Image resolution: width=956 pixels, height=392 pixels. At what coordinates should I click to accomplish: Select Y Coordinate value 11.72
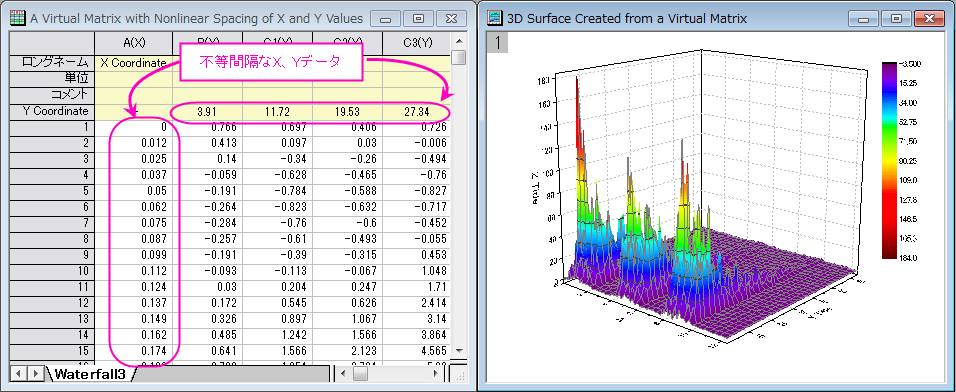coord(277,113)
